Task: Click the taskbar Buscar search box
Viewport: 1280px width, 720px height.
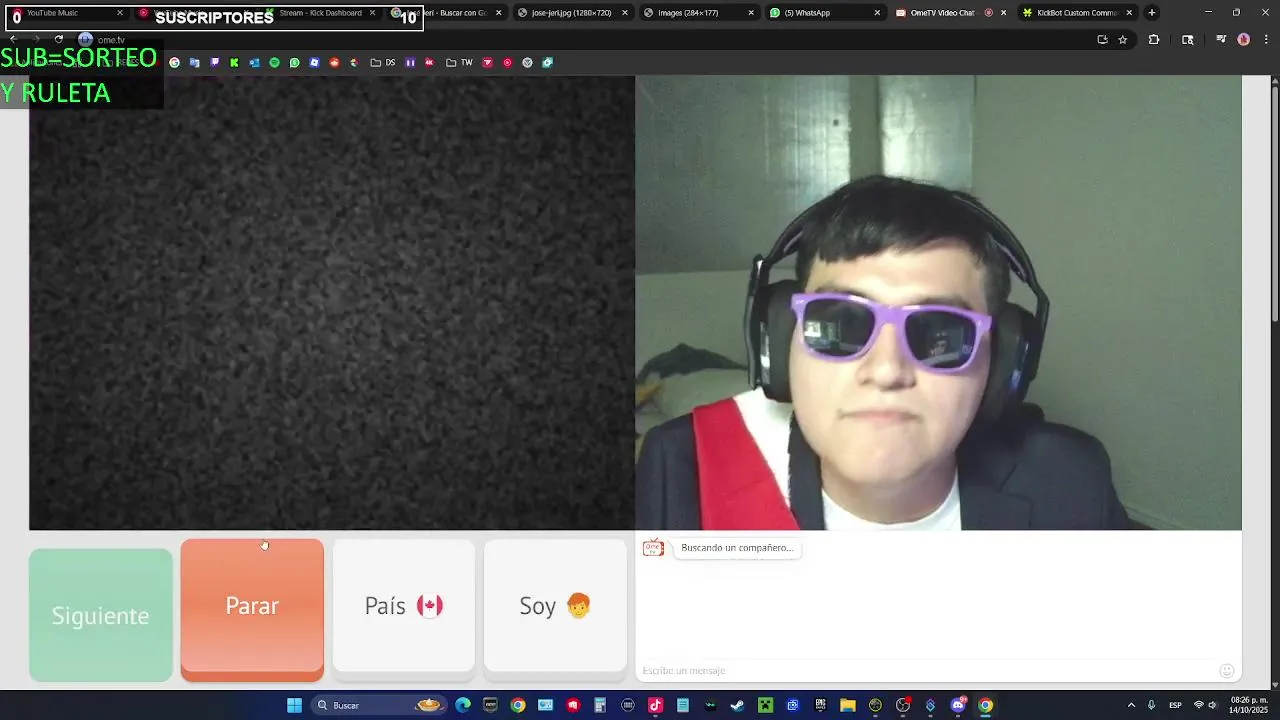Action: [379, 705]
